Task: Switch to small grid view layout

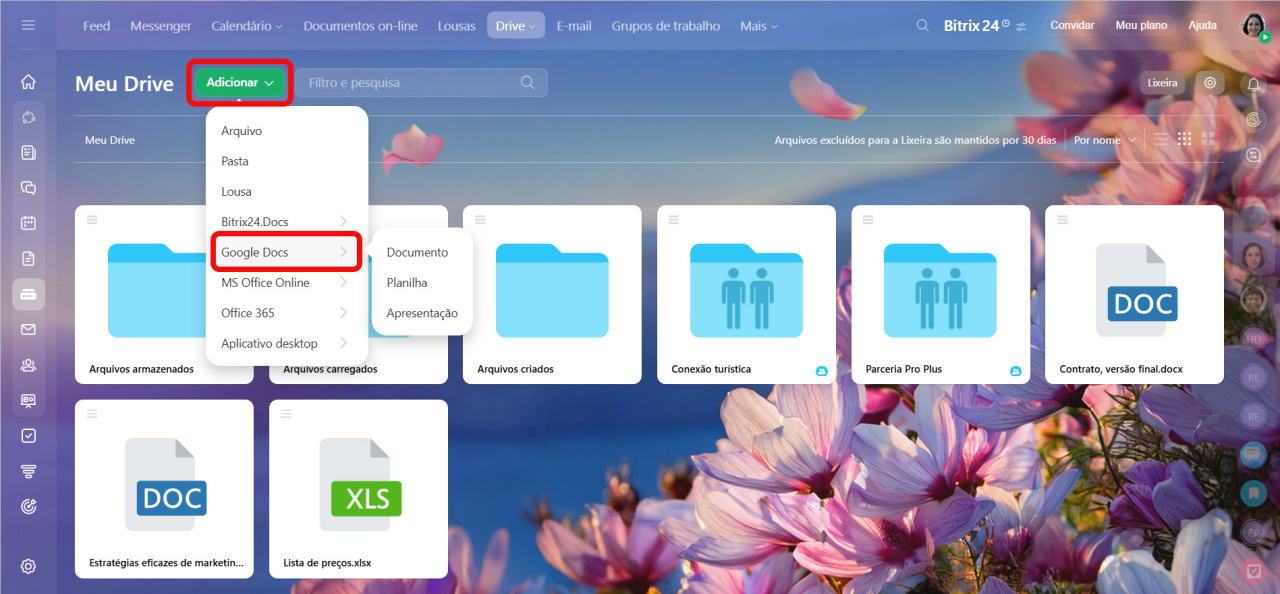Action: pos(1185,139)
